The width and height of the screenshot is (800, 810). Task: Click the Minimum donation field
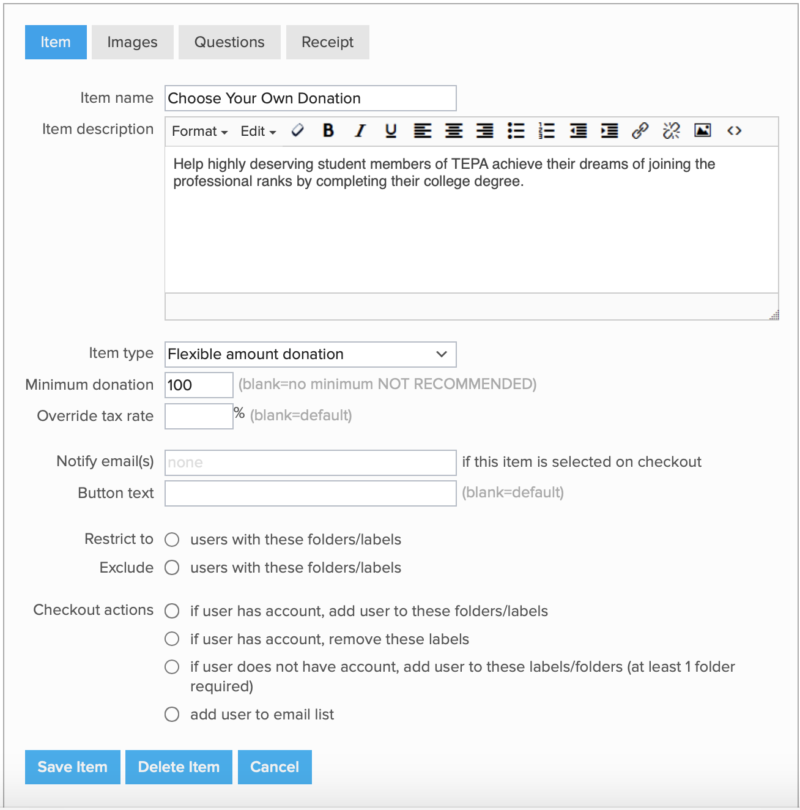pyautogui.click(x=198, y=385)
